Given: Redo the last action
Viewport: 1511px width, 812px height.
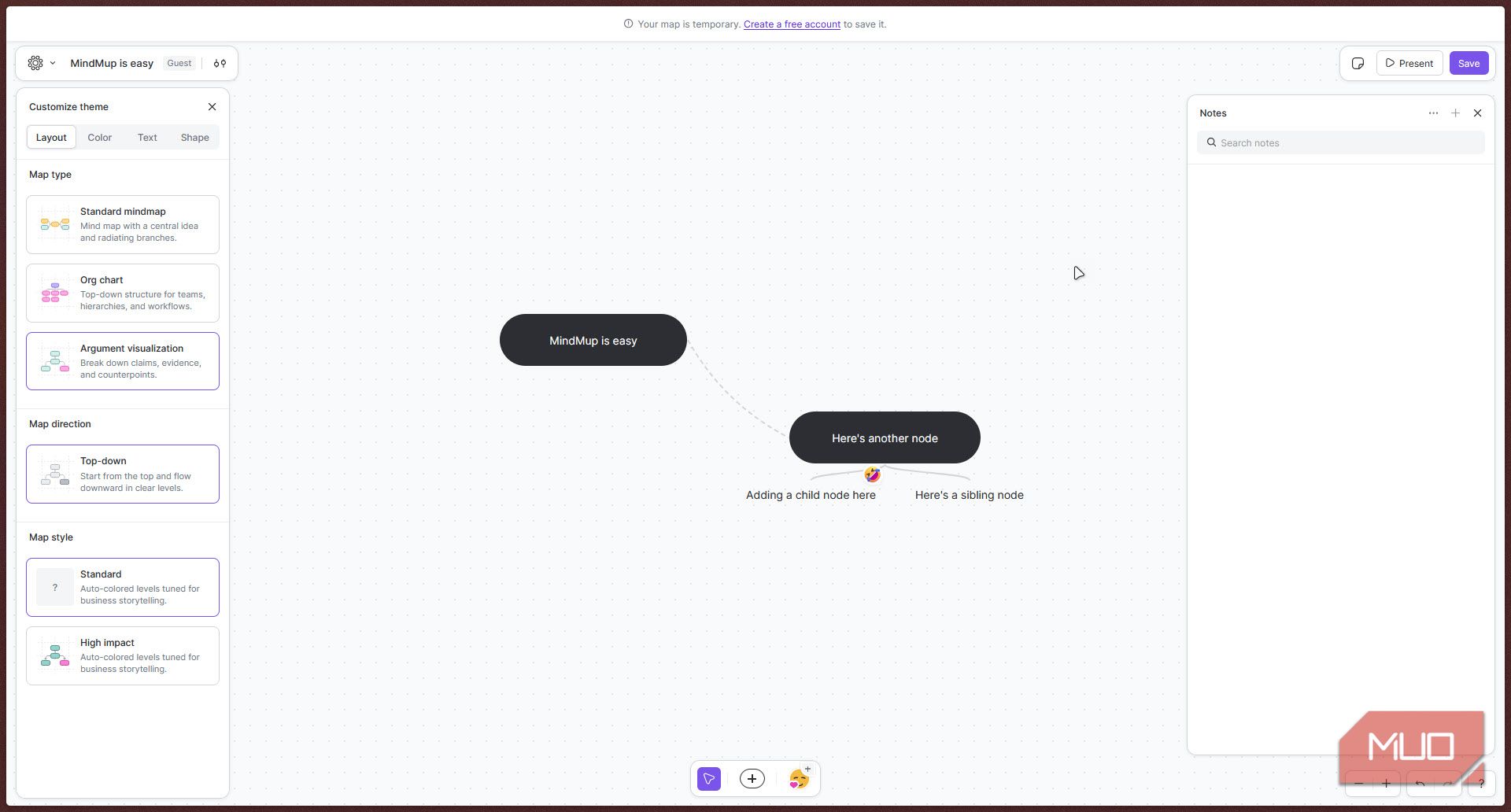Looking at the screenshot, I should click(1446, 784).
